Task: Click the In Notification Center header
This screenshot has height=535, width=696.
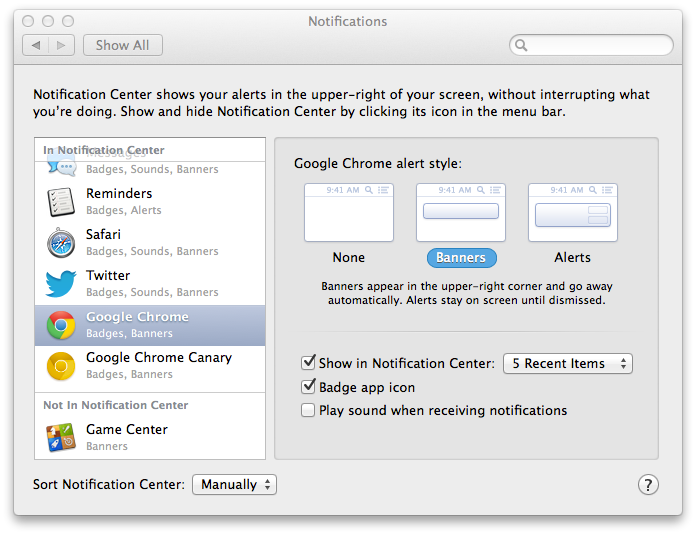Action: coord(104,150)
